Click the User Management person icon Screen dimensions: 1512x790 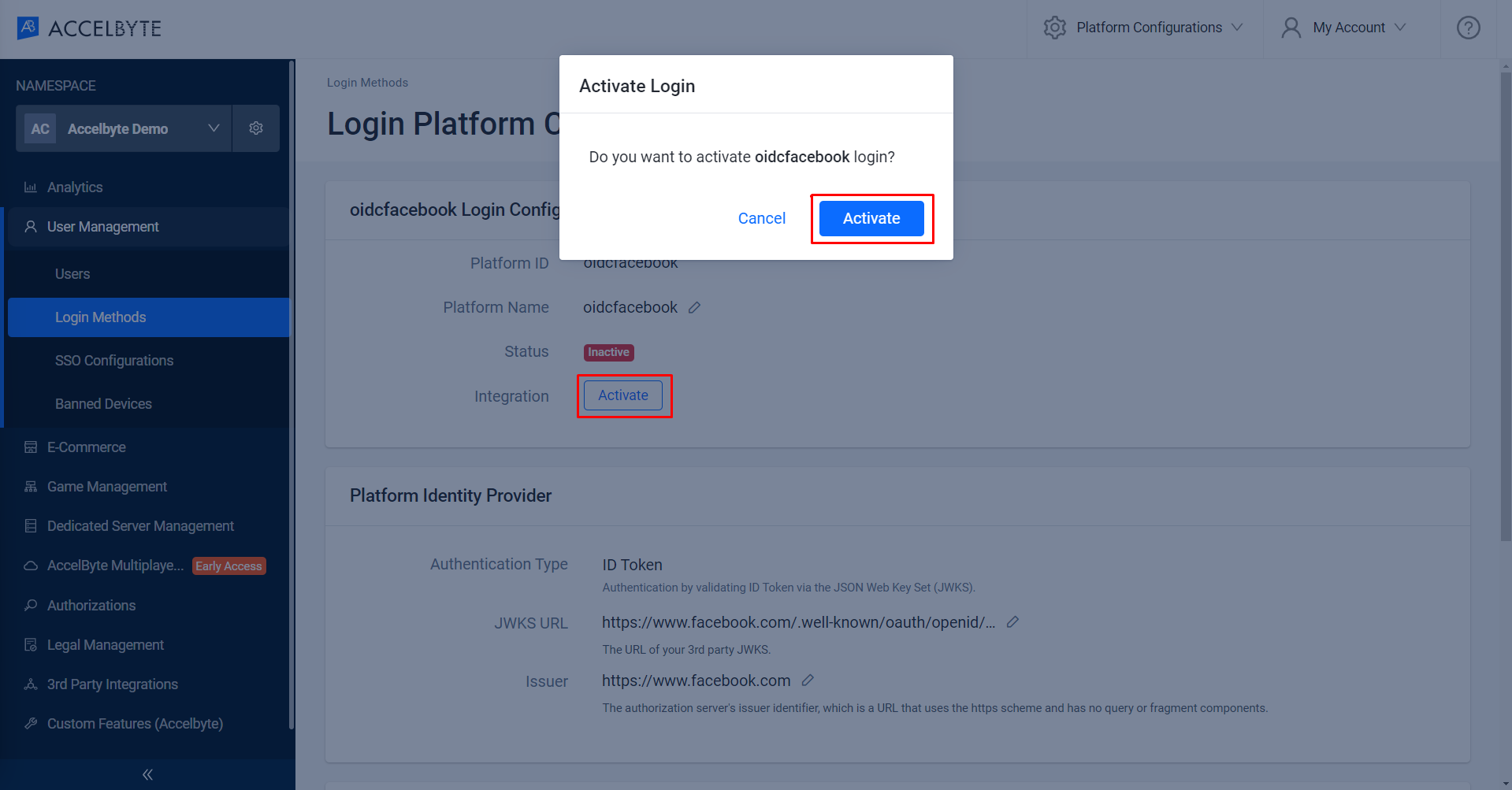coord(31,227)
